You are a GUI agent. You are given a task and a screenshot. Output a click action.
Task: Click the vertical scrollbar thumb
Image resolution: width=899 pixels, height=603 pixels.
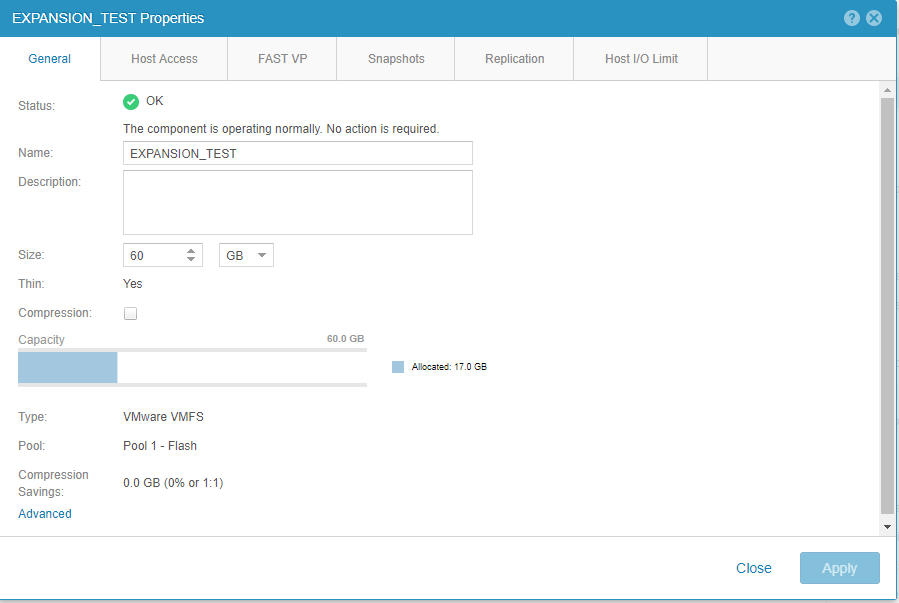coord(887,306)
